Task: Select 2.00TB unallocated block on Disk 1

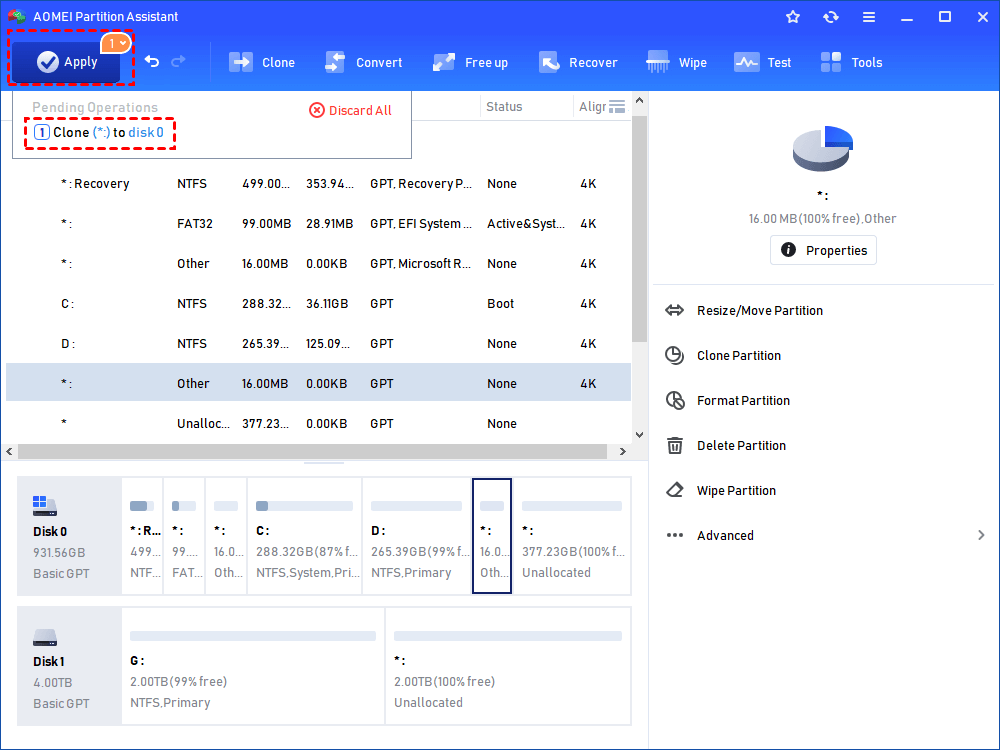Action: click(508, 666)
